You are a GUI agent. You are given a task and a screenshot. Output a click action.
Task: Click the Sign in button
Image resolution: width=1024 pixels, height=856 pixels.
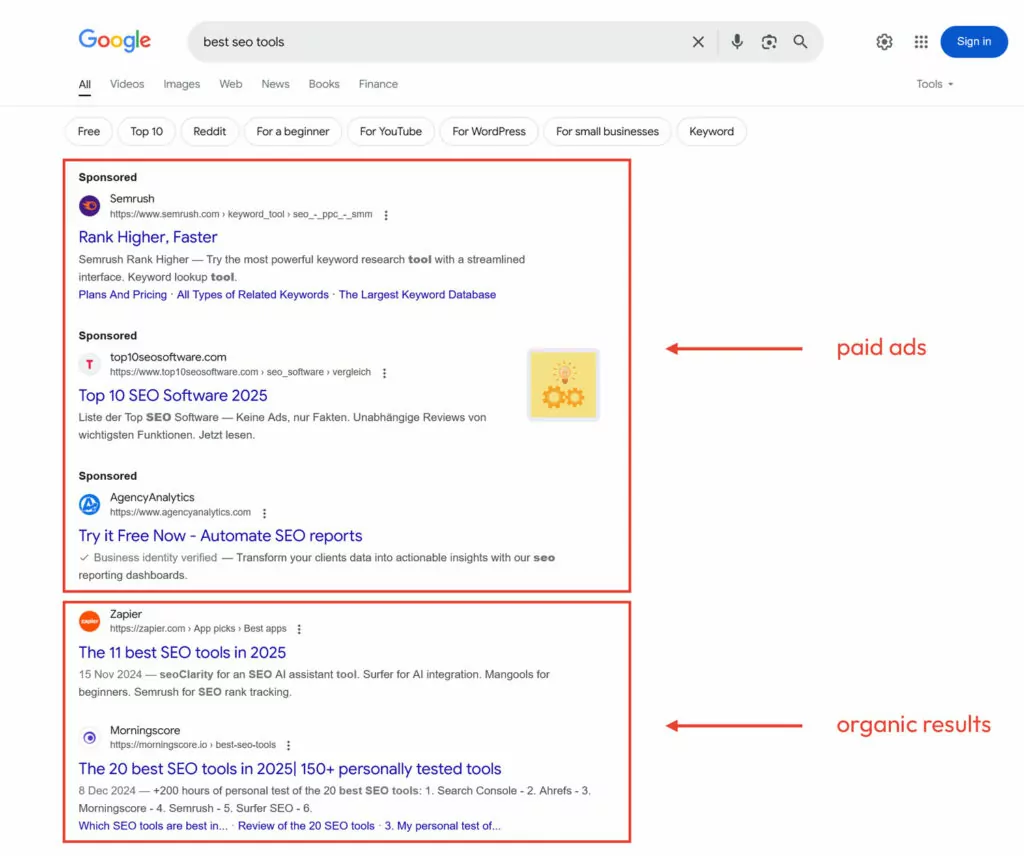click(974, 41)
